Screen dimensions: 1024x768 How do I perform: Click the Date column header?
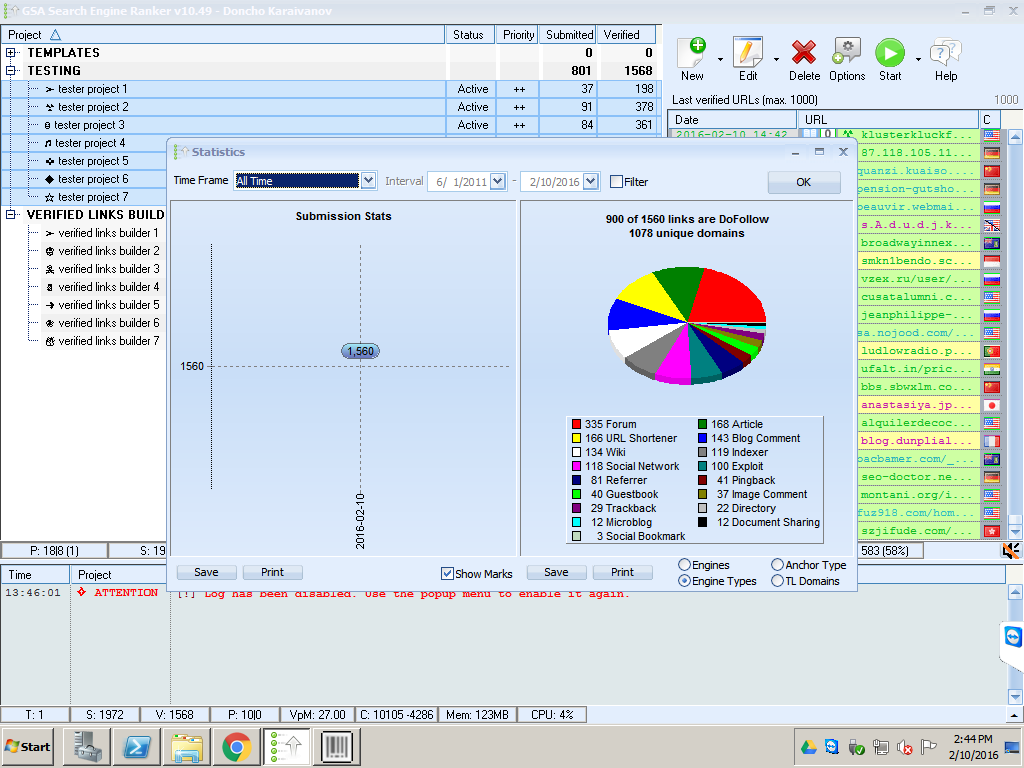tap(732, 120)
